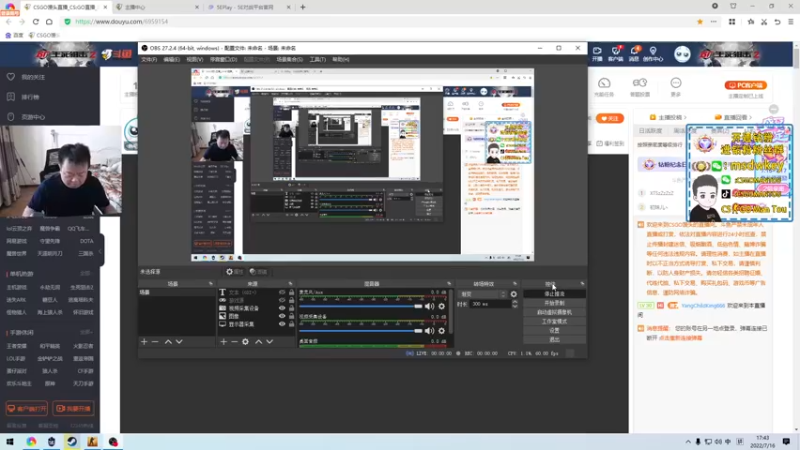Open Steam from the Windows taskbar

(72, 442)
